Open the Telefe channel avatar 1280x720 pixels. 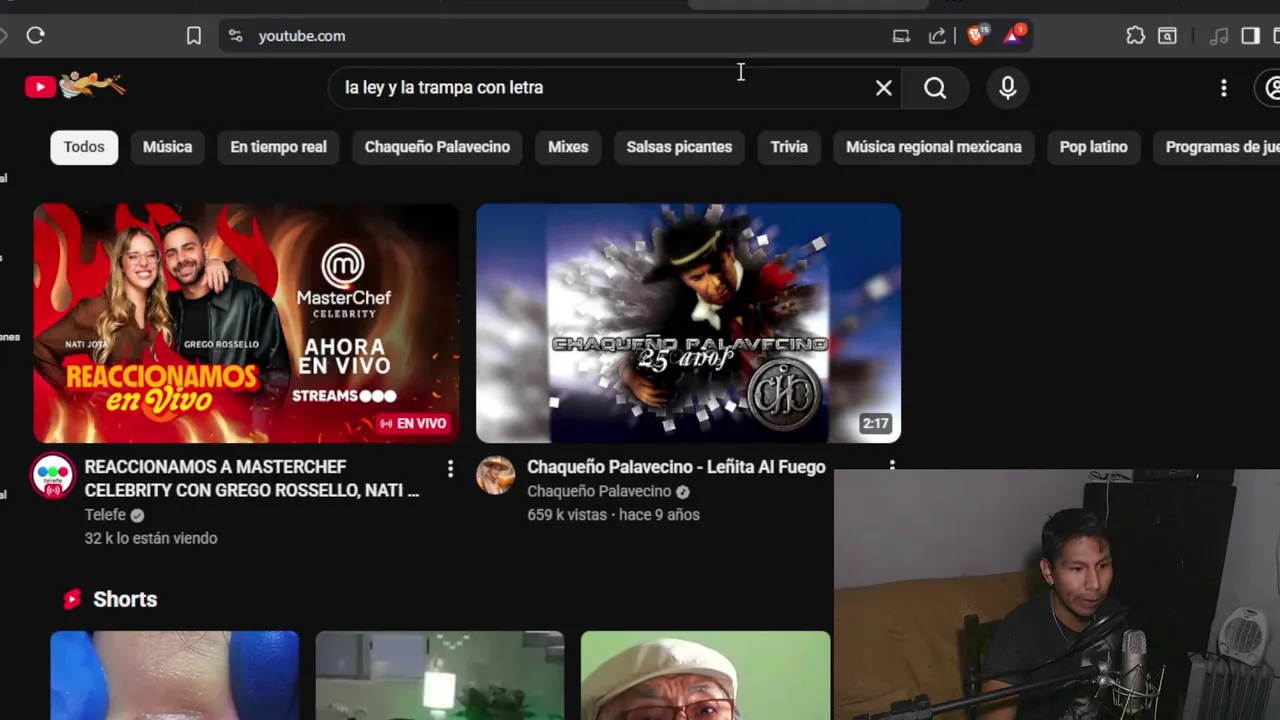[53, 476]
